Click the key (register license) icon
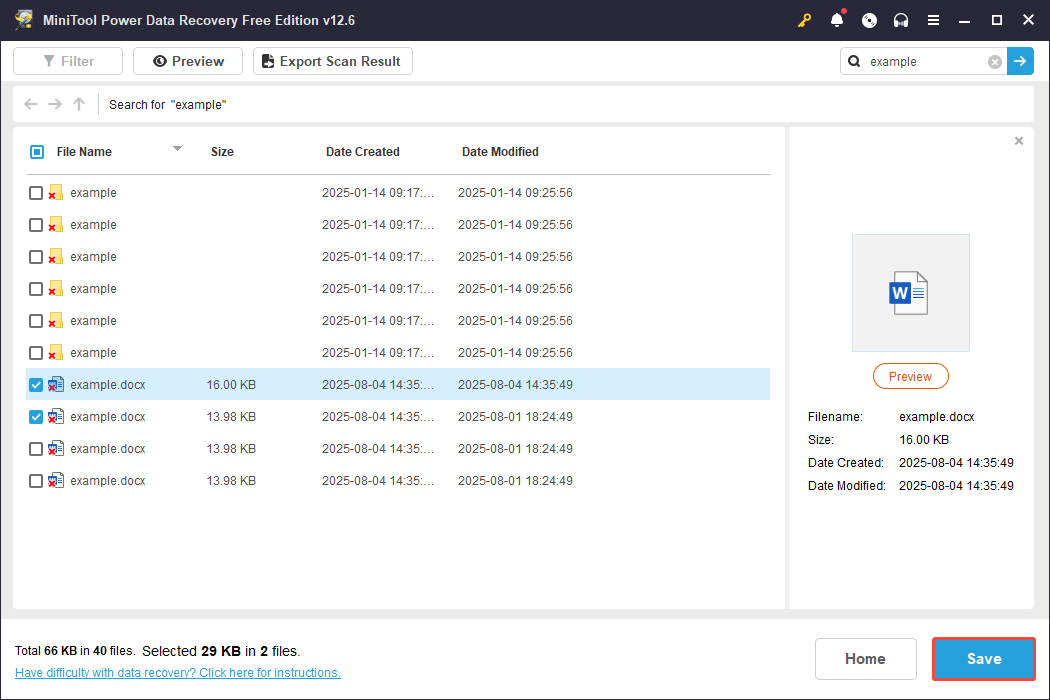1050x700 pixels. click(x=804, y=20)
